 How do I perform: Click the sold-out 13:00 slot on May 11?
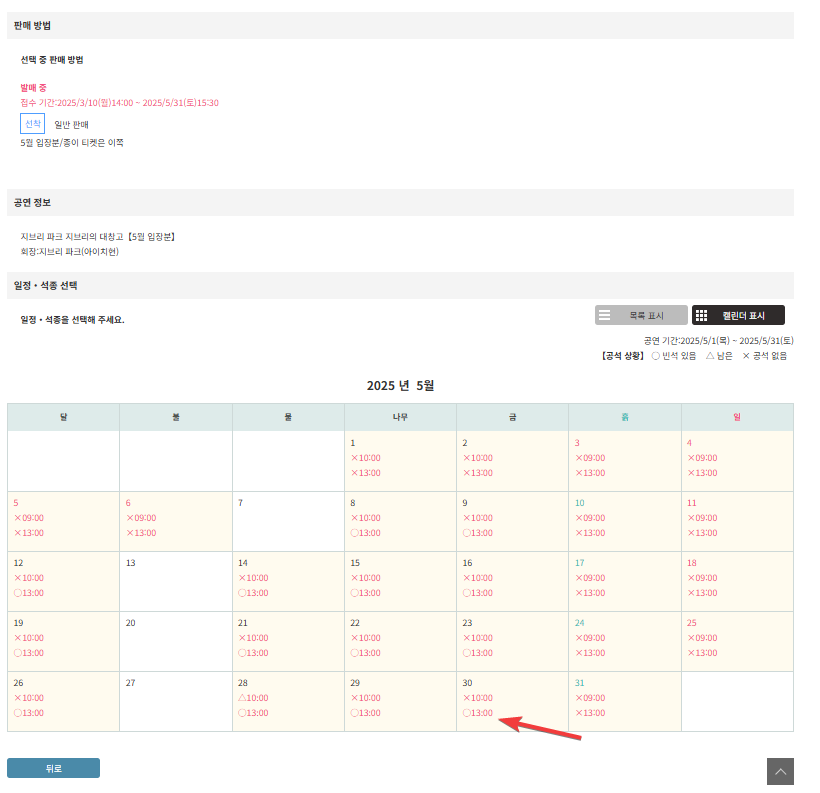pos(702,533)
